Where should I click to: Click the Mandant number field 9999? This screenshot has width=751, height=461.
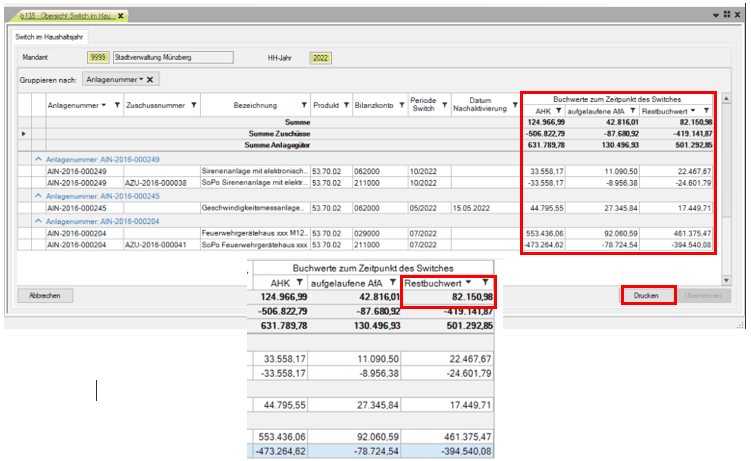[98, 57]
